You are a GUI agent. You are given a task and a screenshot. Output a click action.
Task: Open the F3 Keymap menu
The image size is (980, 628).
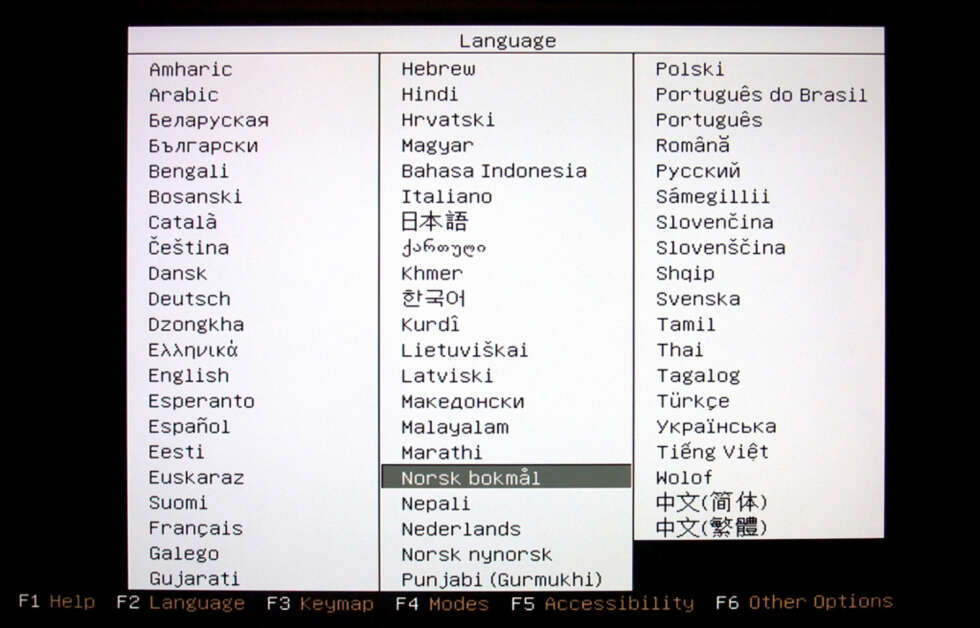click(320, 604)
